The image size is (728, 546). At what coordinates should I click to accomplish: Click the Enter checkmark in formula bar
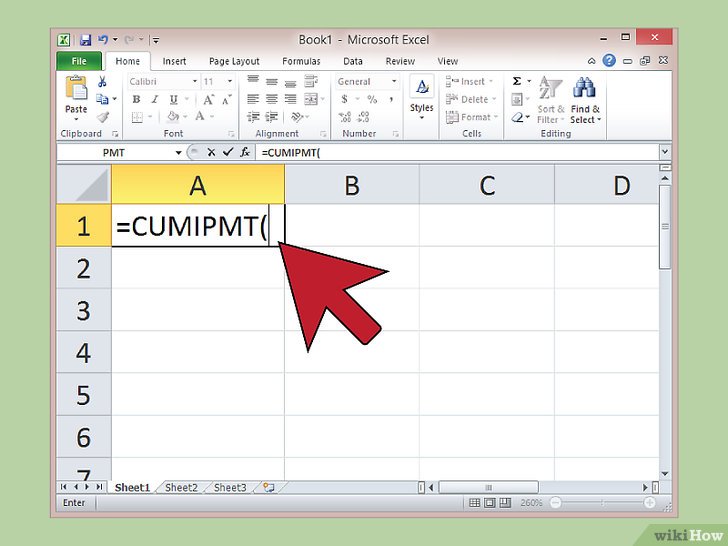point(228,152)
